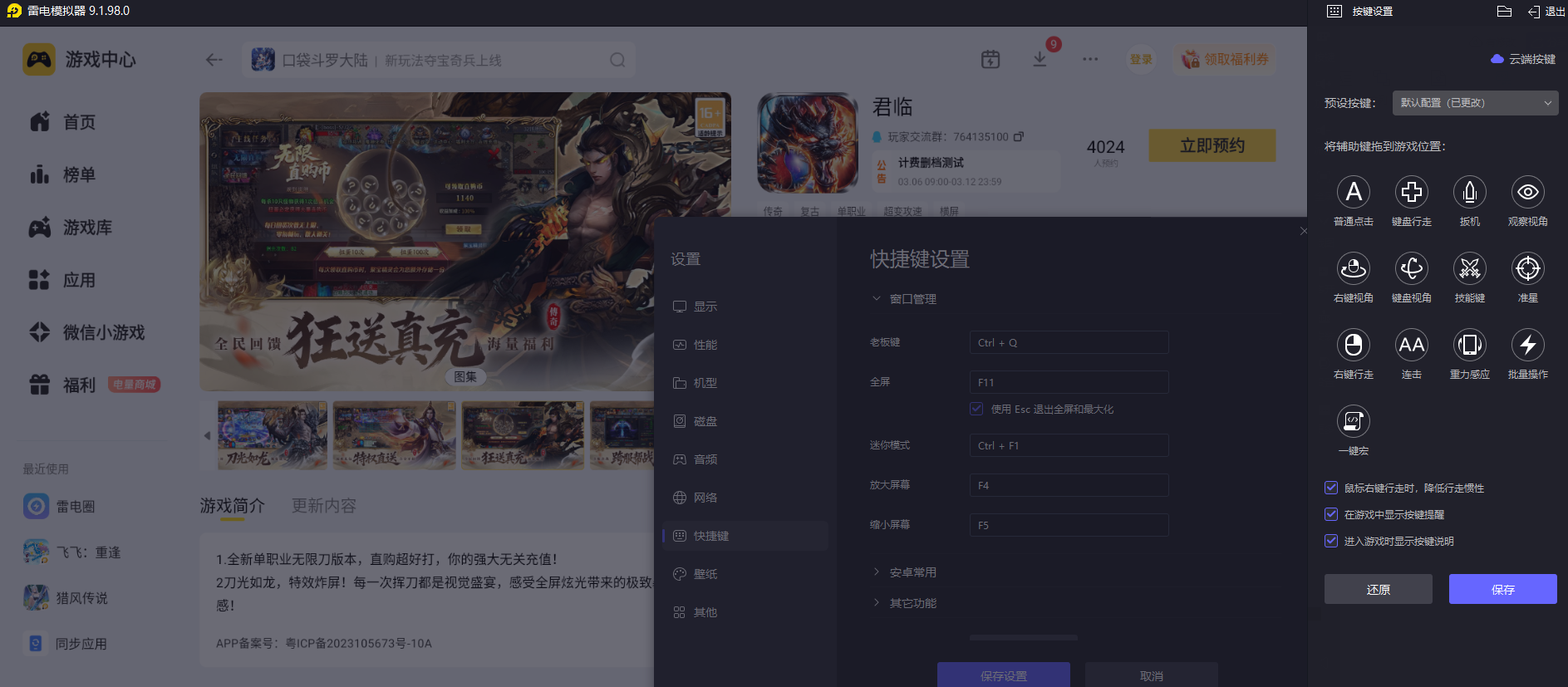Open the 预设按键 默认配置 dropdown
1568x687 pixels.
1475,103
